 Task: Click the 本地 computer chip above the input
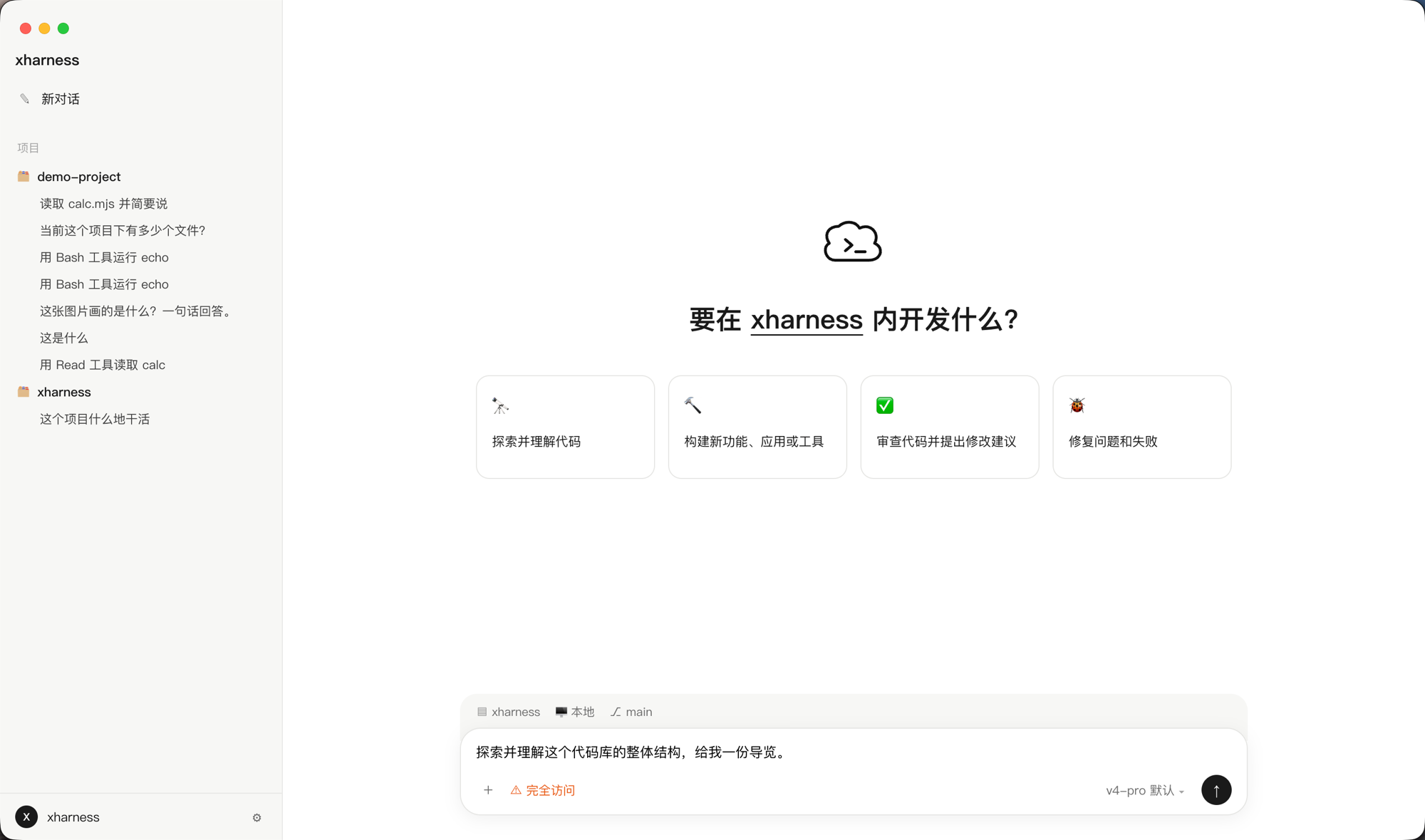[x=574, y=712]
